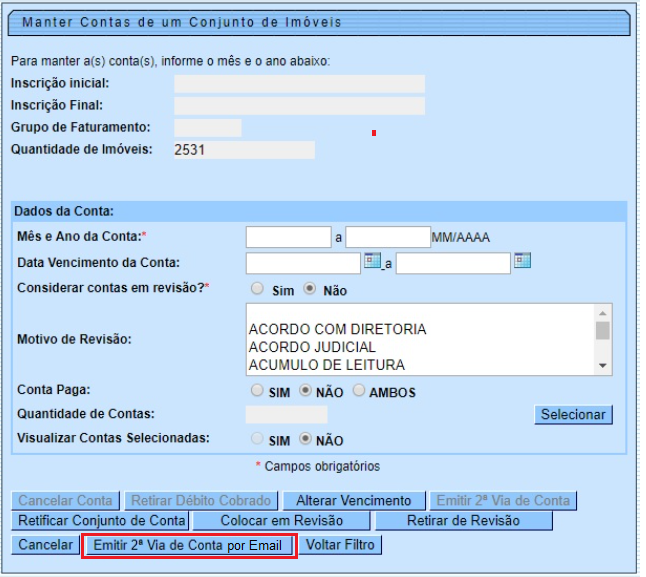Click the end Mês e Ano field
Viewport: 646px width, 577px height.
(x=388, y=237)
